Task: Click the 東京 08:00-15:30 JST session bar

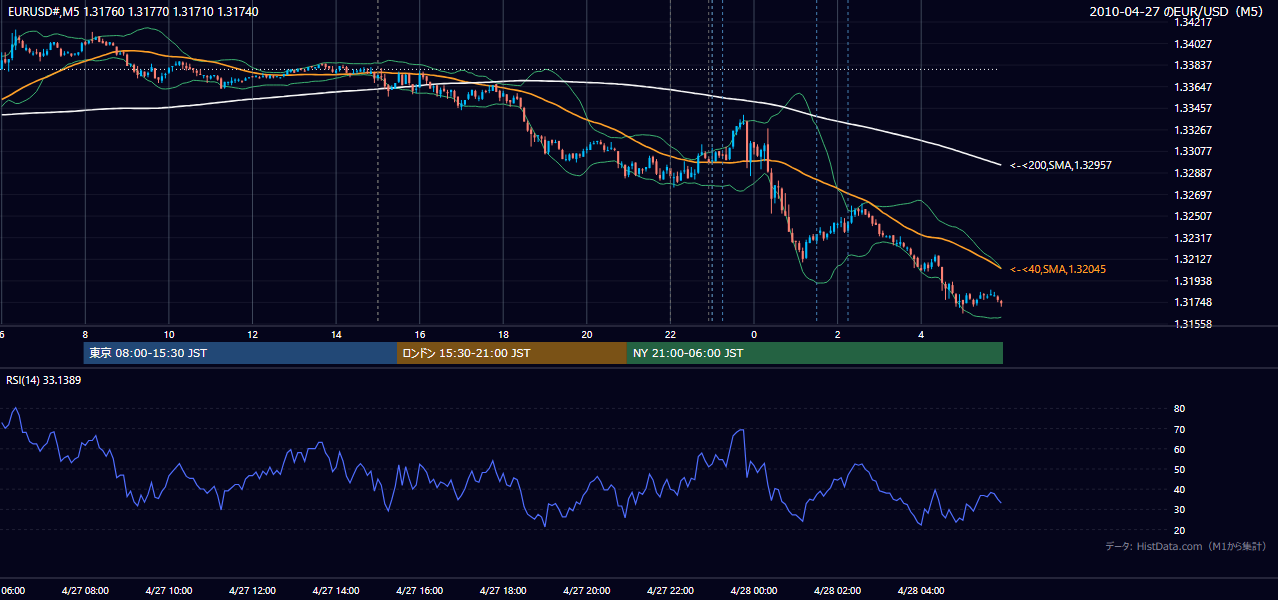Action: point(240,353)
